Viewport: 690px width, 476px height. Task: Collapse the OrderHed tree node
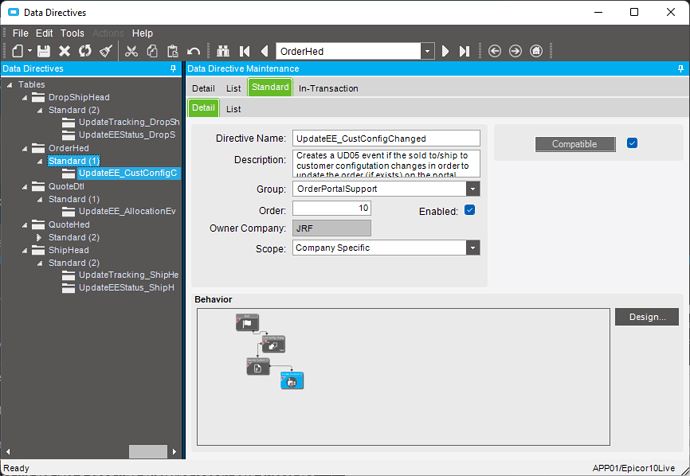[x=25, y=149]
